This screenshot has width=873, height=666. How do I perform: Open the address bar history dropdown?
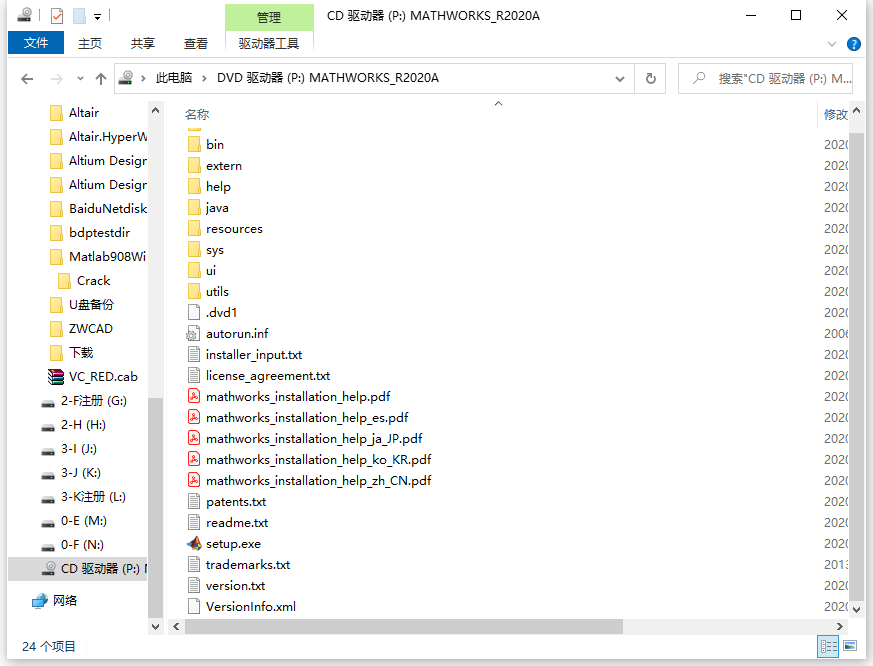pos(620,79)
